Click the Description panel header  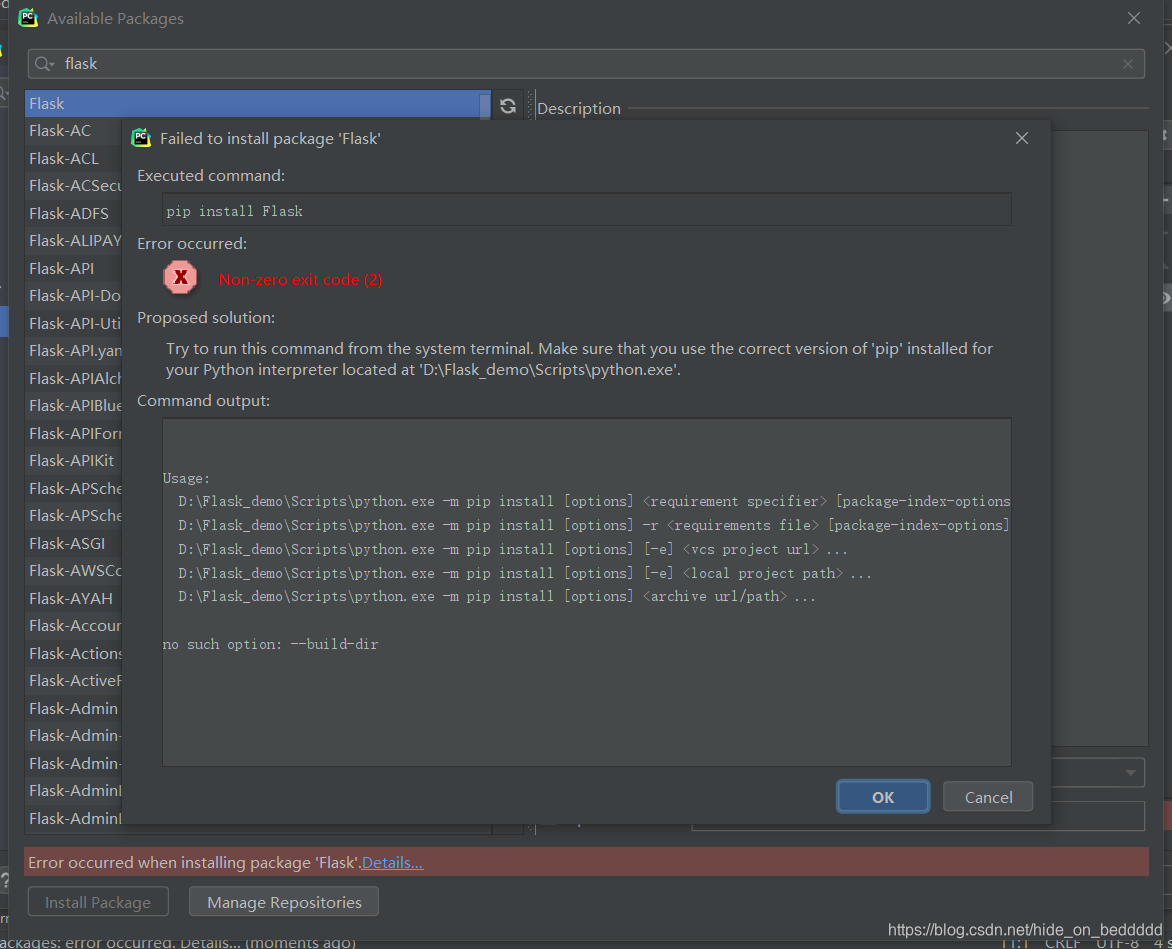pos(579,108)
